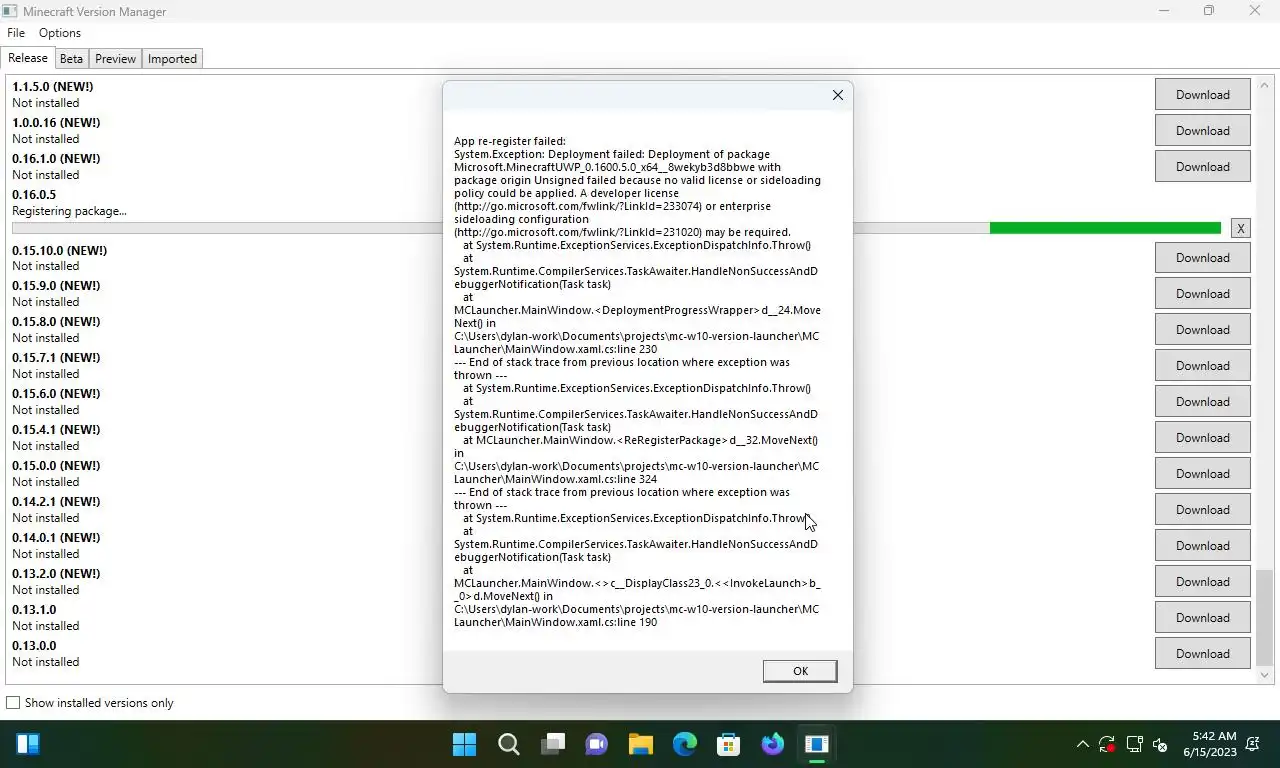This screenshot has height=768, width=1280.
Task: Open the Windows Start menu
Action: coord(465,744)
